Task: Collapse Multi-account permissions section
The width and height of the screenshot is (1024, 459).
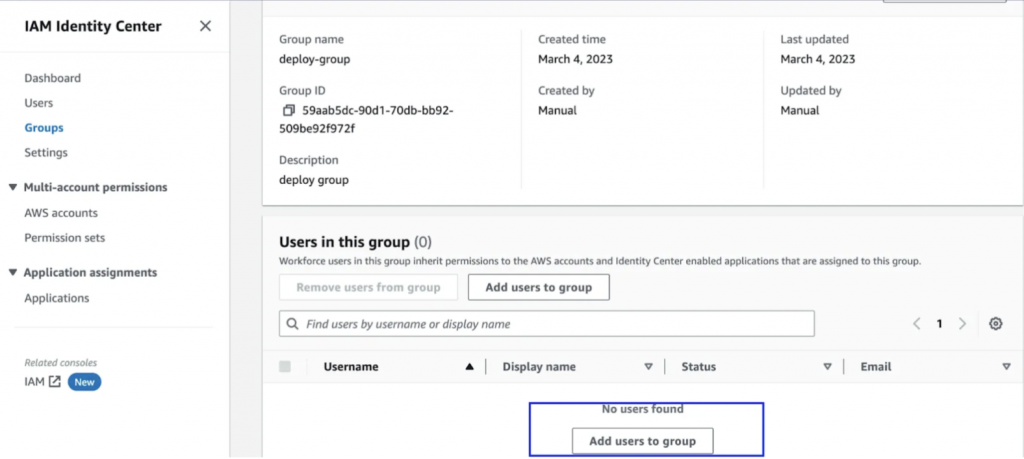Action: pos(12,187)
